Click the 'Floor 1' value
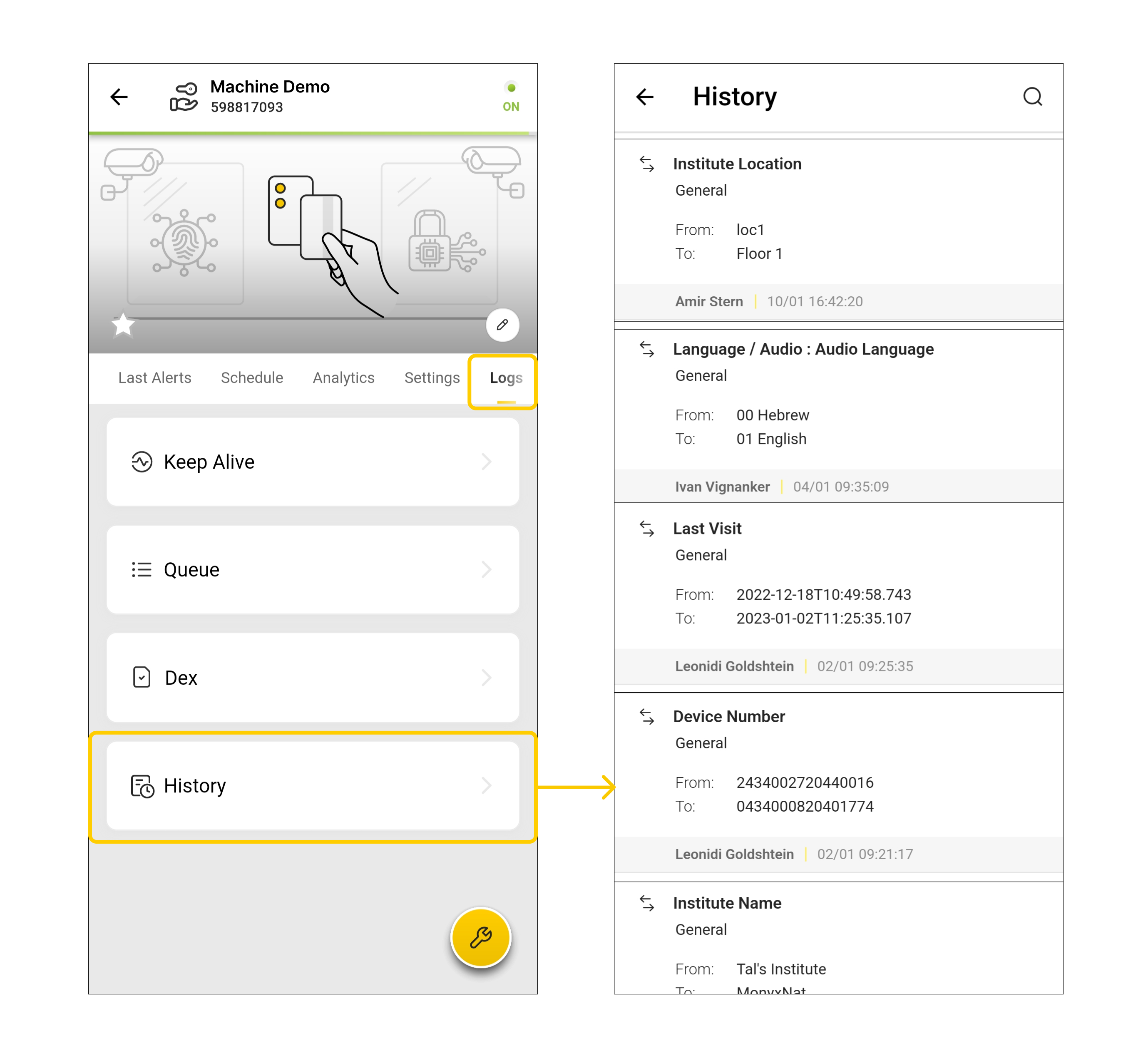The image size is (1148, 1053). [759, 253]
